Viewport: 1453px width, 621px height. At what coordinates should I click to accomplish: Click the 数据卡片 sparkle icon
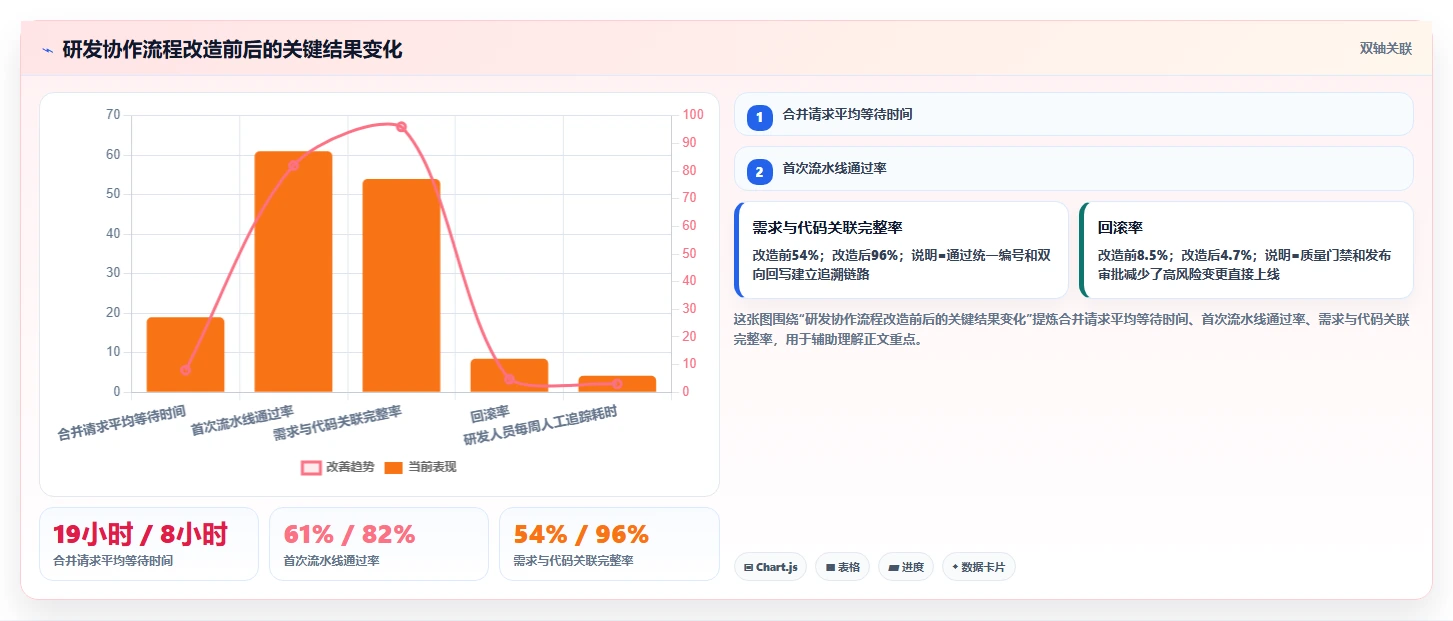coord(955,567)
